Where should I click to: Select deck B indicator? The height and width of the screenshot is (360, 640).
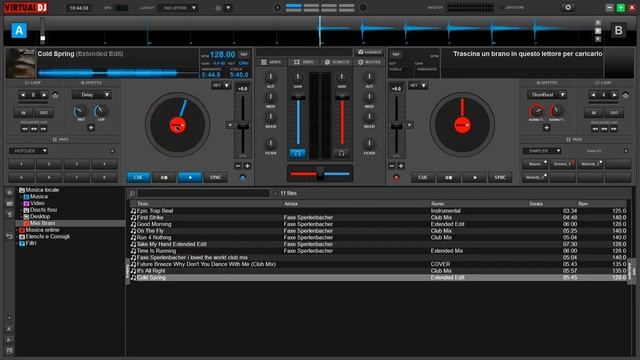pos(618,30)
